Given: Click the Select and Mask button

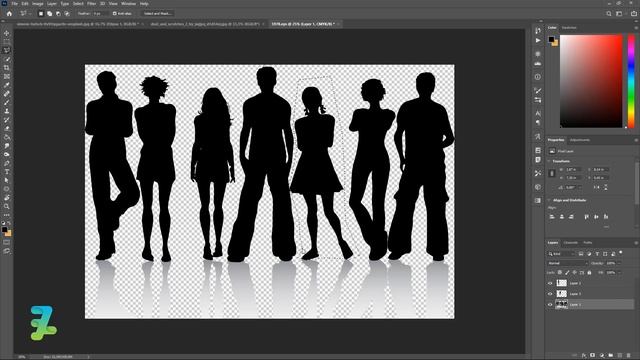Looking at the screenshot, I should pos(157,13).
